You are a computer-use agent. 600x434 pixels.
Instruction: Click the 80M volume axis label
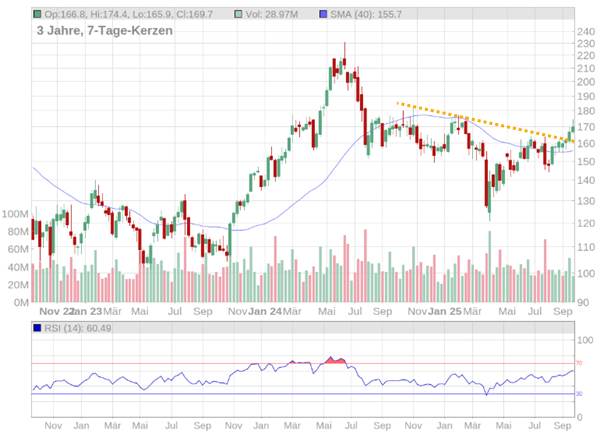point(18,232)
